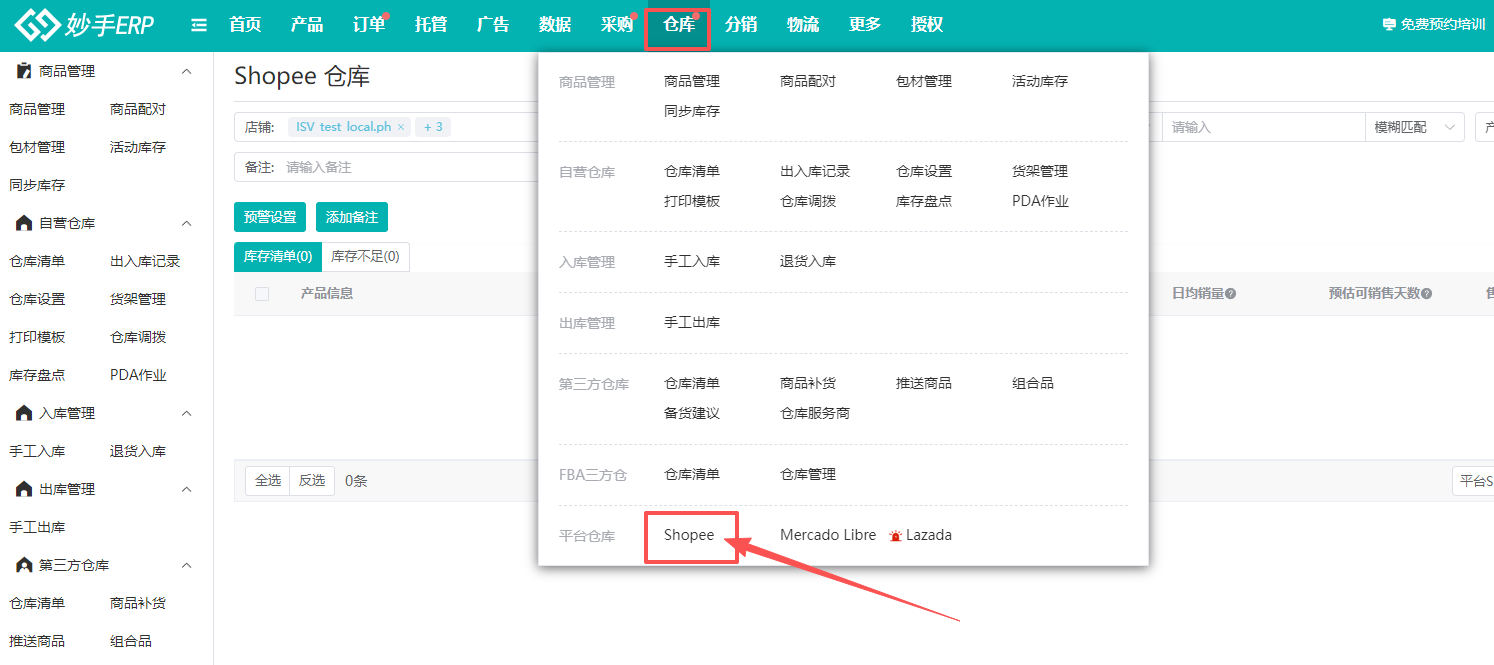Click the clipboard icon beside sidebar 商品管理 heading

click(24, 71)
